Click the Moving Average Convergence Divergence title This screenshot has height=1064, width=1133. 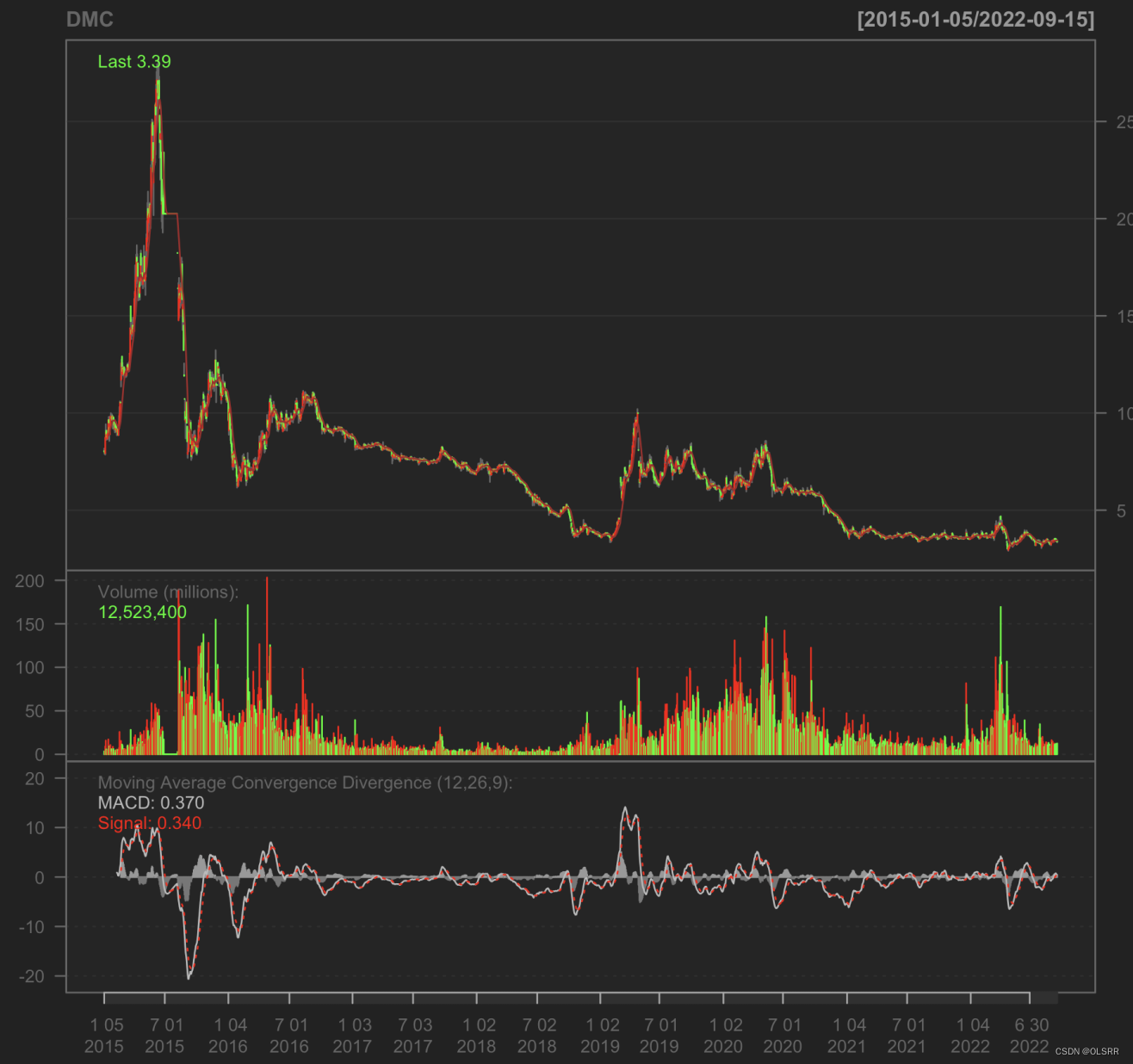point(305,783)
